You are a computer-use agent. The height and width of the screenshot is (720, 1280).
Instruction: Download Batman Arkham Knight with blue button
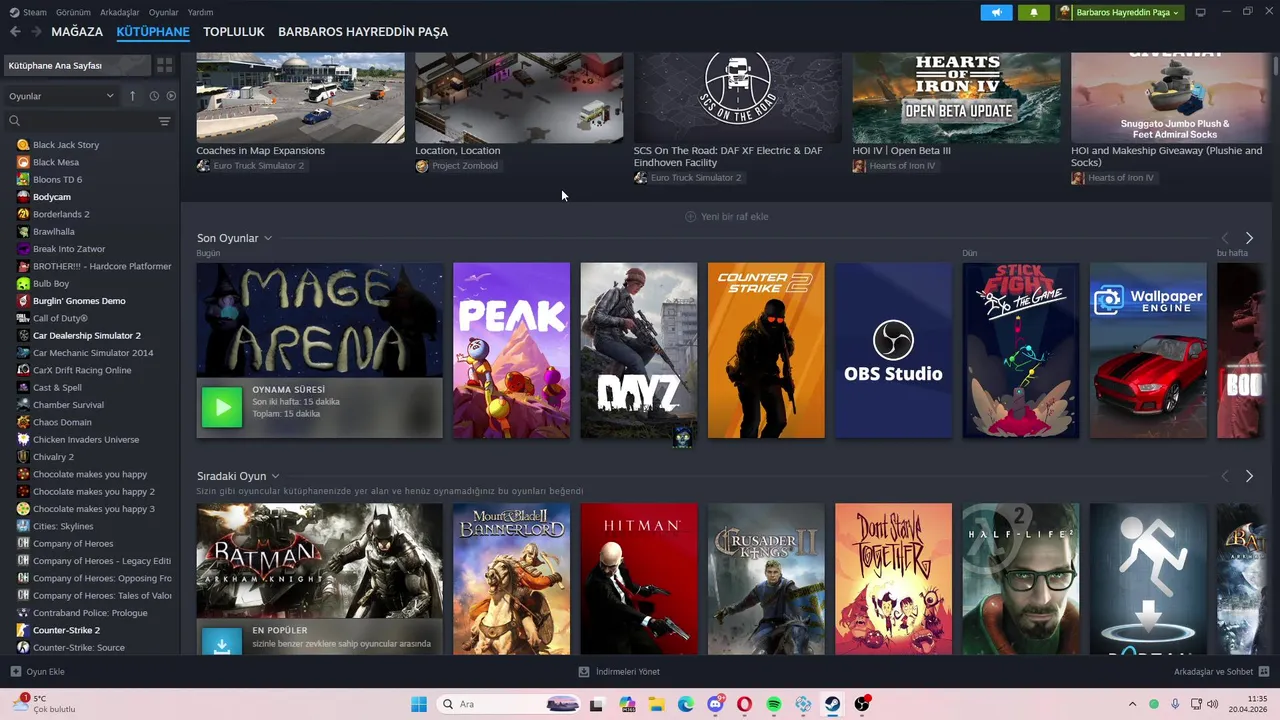[222, 642]
